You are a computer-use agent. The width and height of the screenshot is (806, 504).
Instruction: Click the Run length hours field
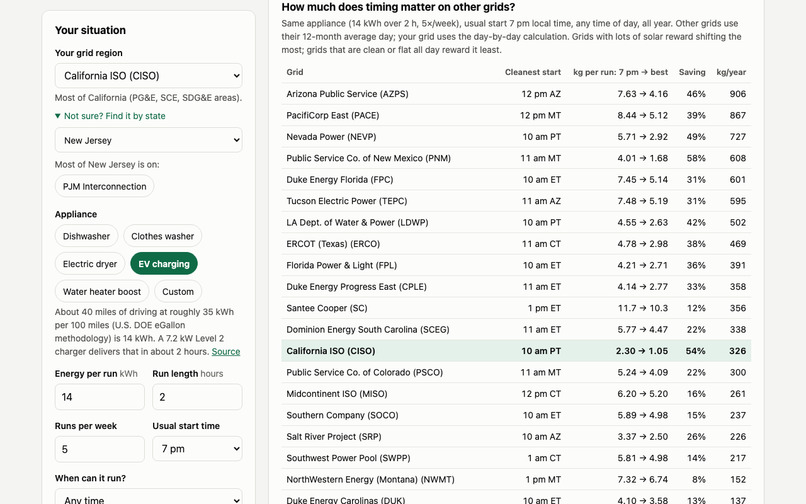(x=197, y=397)
